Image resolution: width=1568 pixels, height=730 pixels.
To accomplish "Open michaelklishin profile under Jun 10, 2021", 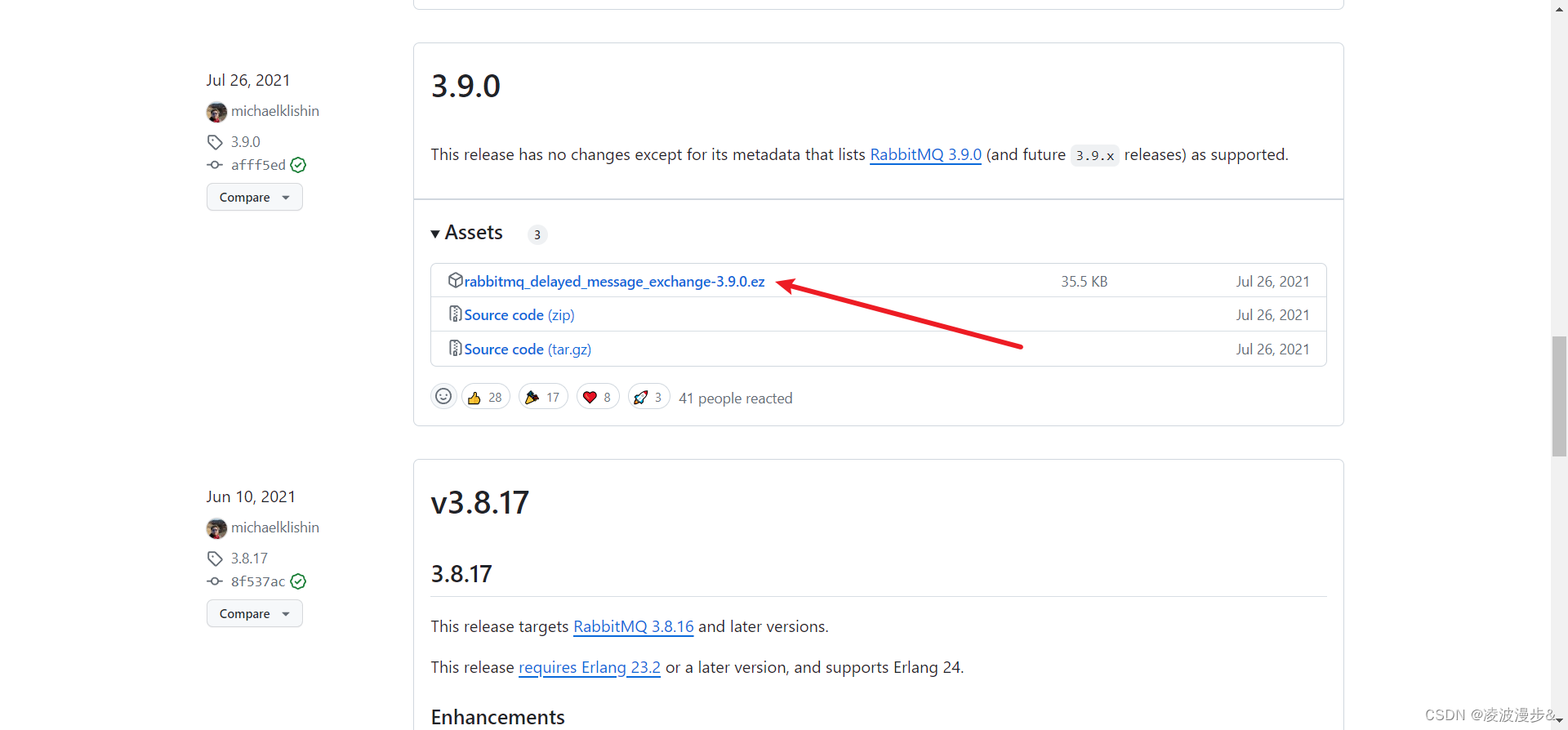I will pyautogui.click(x=275, y=527).
